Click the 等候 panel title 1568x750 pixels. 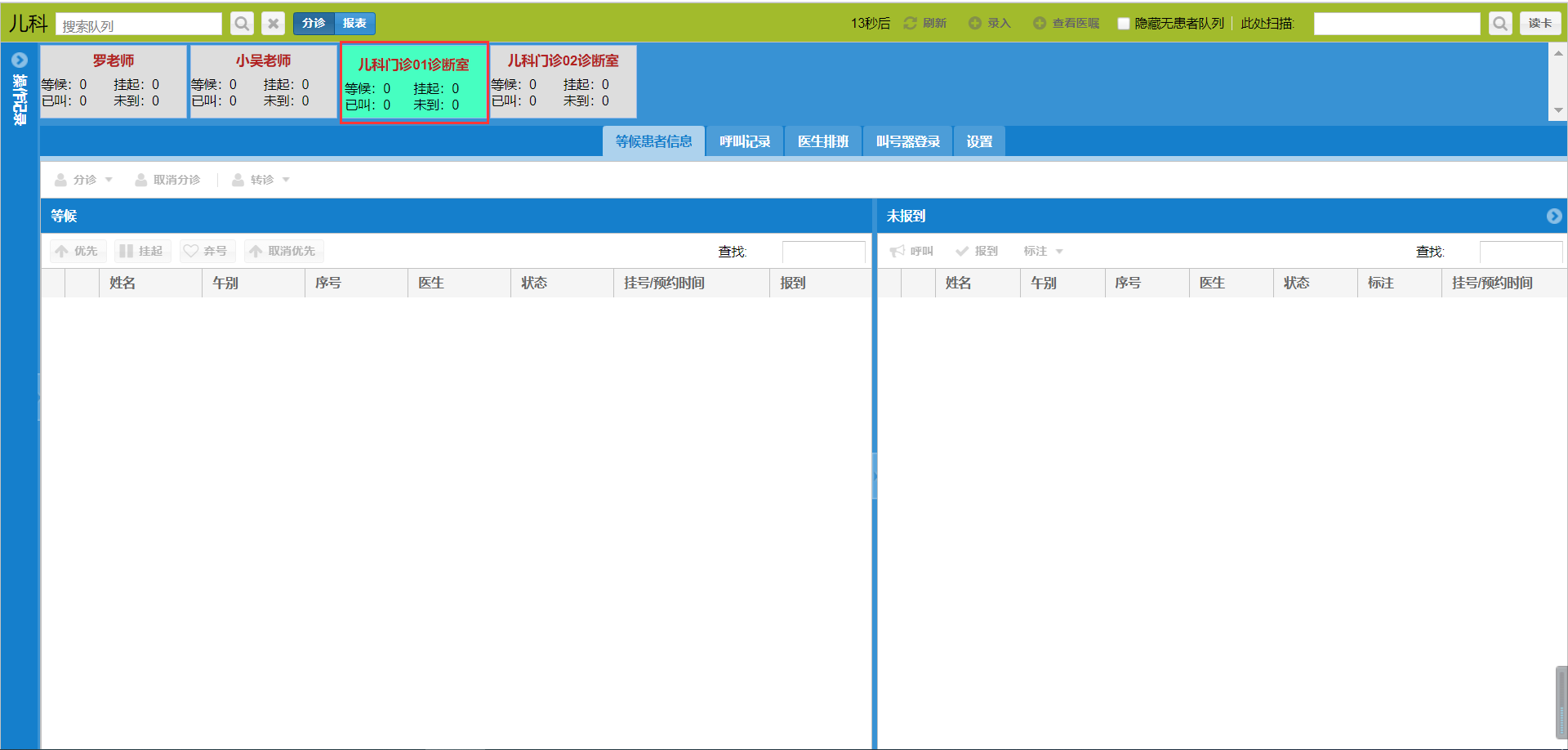pyautogui.click(x=64, y=216)
